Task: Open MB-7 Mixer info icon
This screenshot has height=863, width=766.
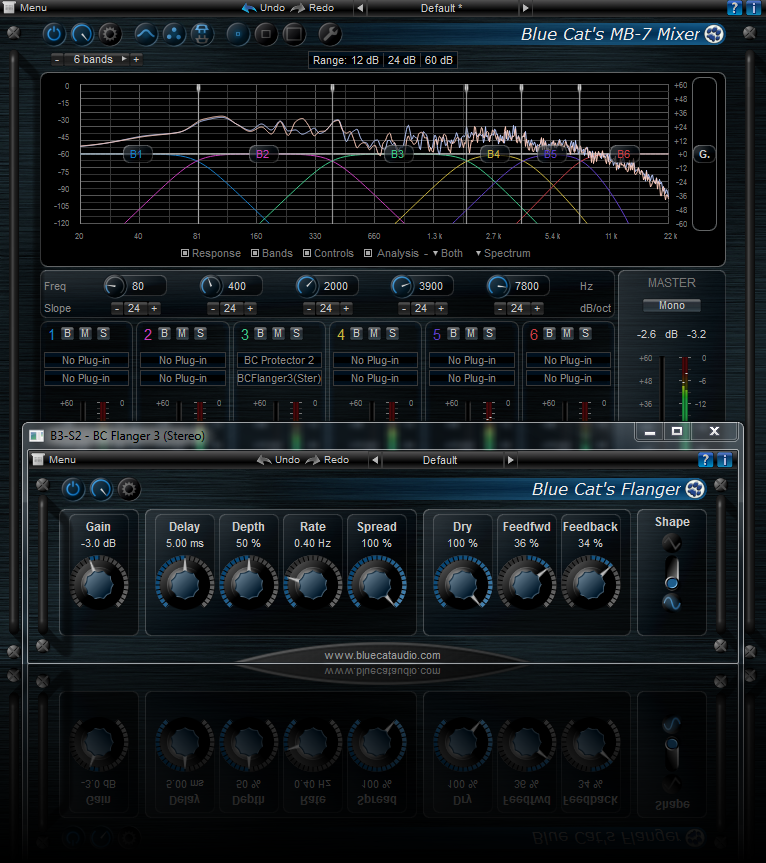Action: coord(753,8)
